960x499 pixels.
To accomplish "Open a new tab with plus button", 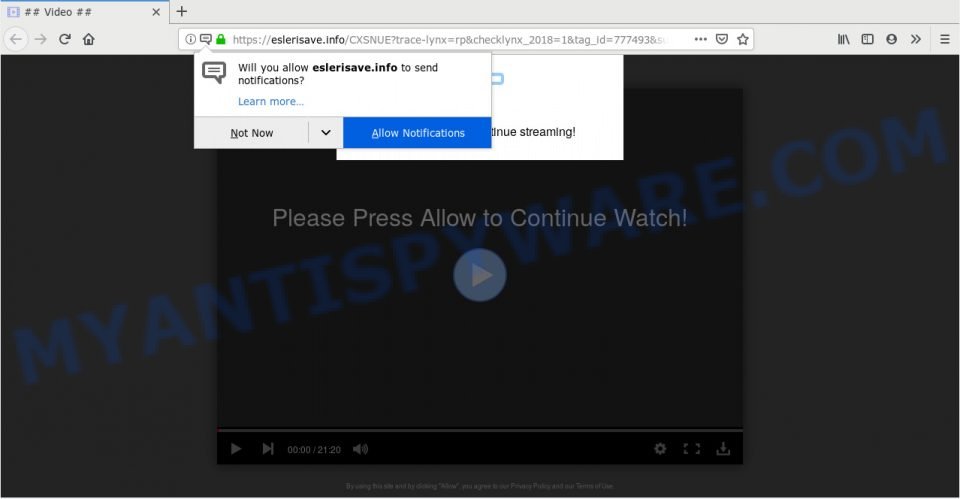I will pyautogui.click(x=182, y=12).
